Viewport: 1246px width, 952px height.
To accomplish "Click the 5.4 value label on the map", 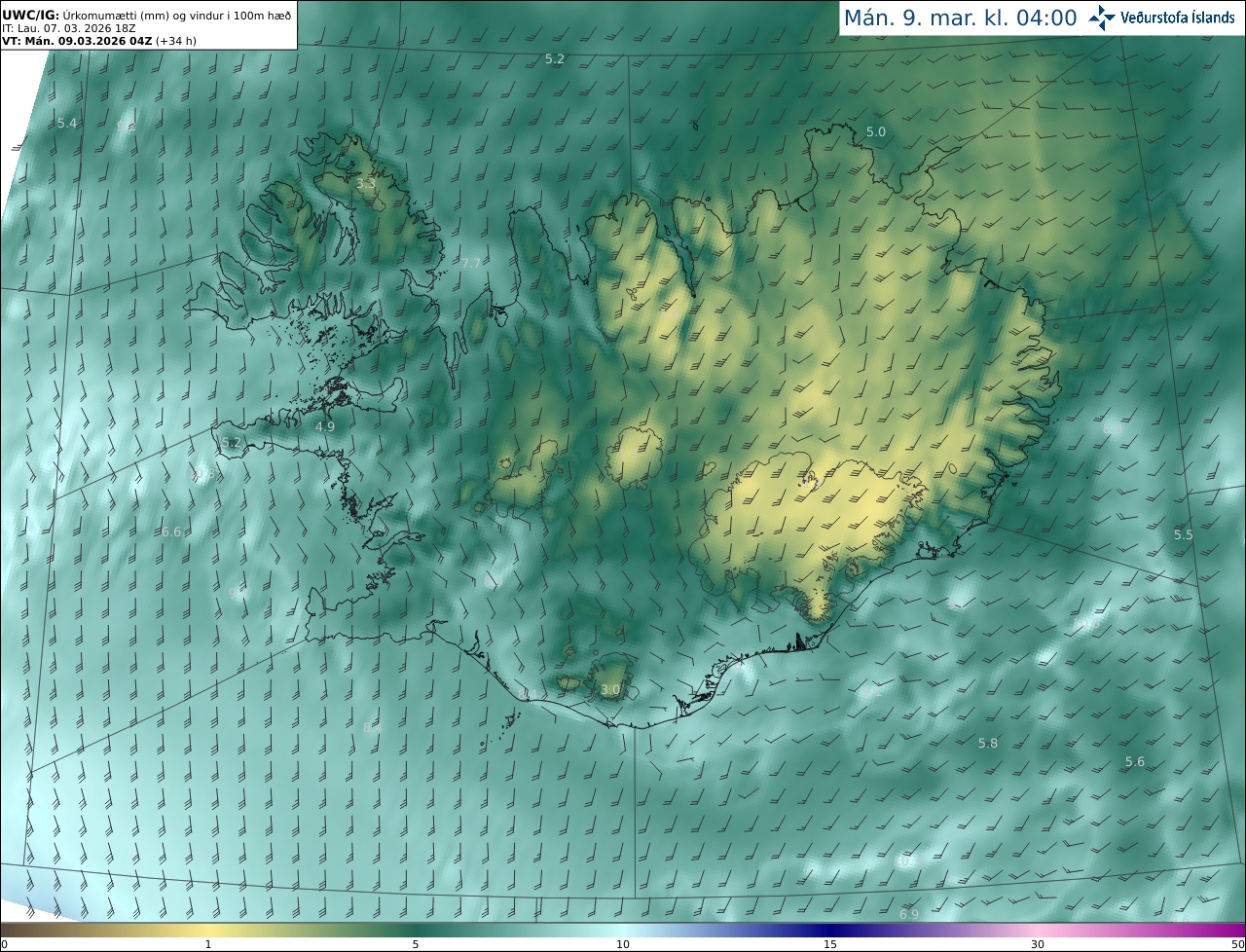I will (x=67, y=123).
